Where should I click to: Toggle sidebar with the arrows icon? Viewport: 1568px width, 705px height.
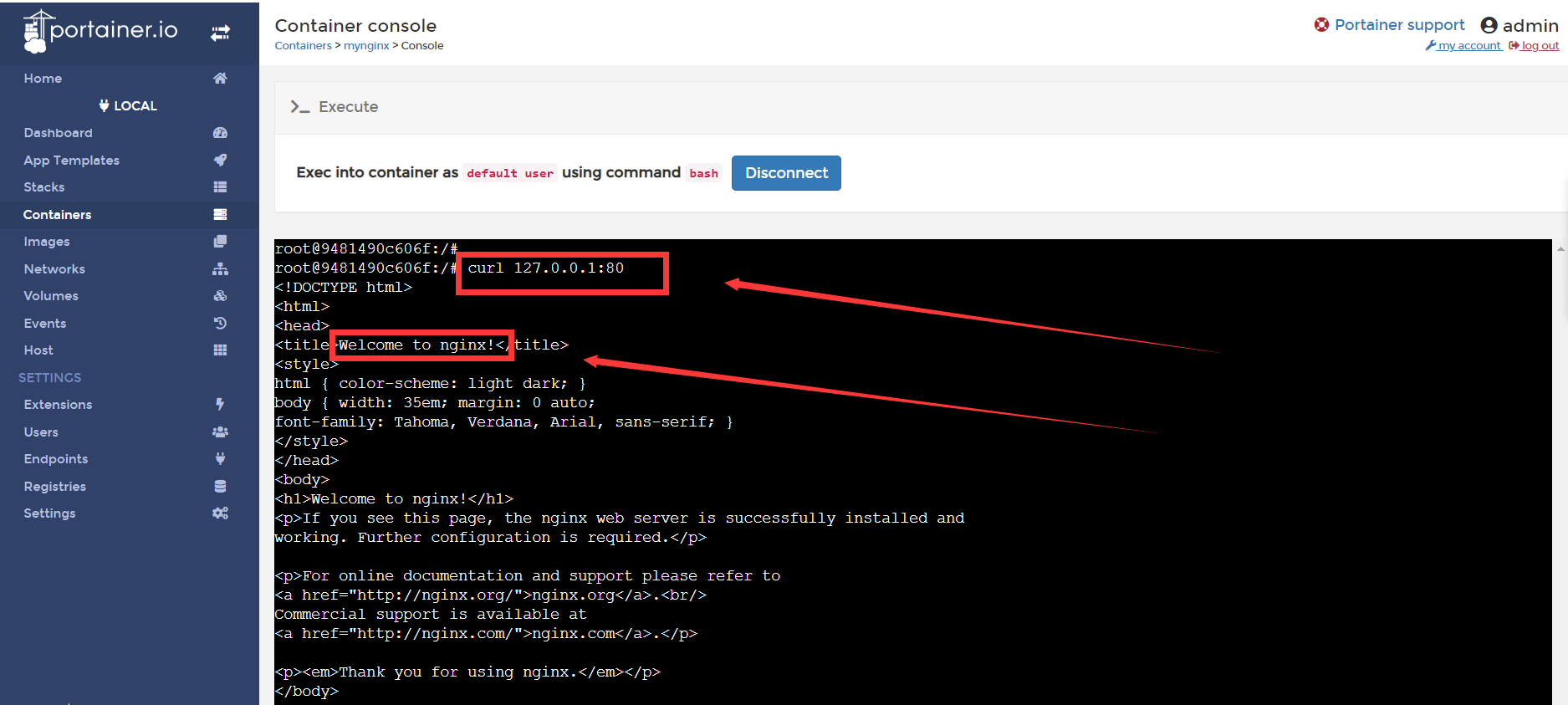220,33
